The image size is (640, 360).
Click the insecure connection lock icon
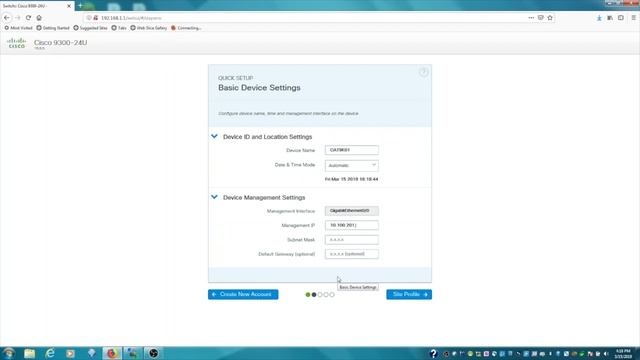click(96, 18)
